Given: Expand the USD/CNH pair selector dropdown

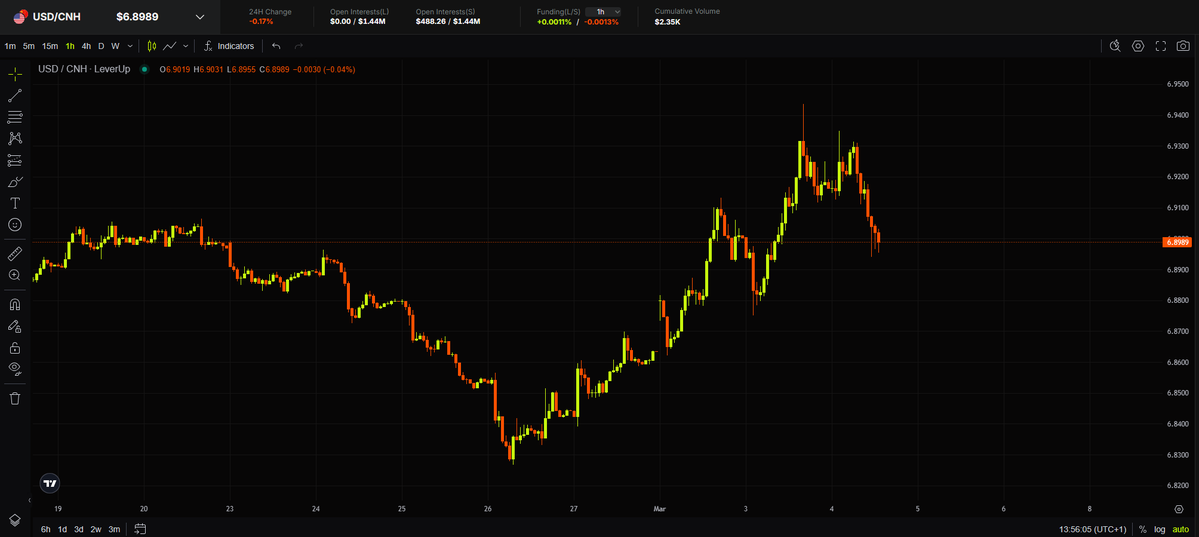Looking at the screenshot, I should tap(200, 17).
